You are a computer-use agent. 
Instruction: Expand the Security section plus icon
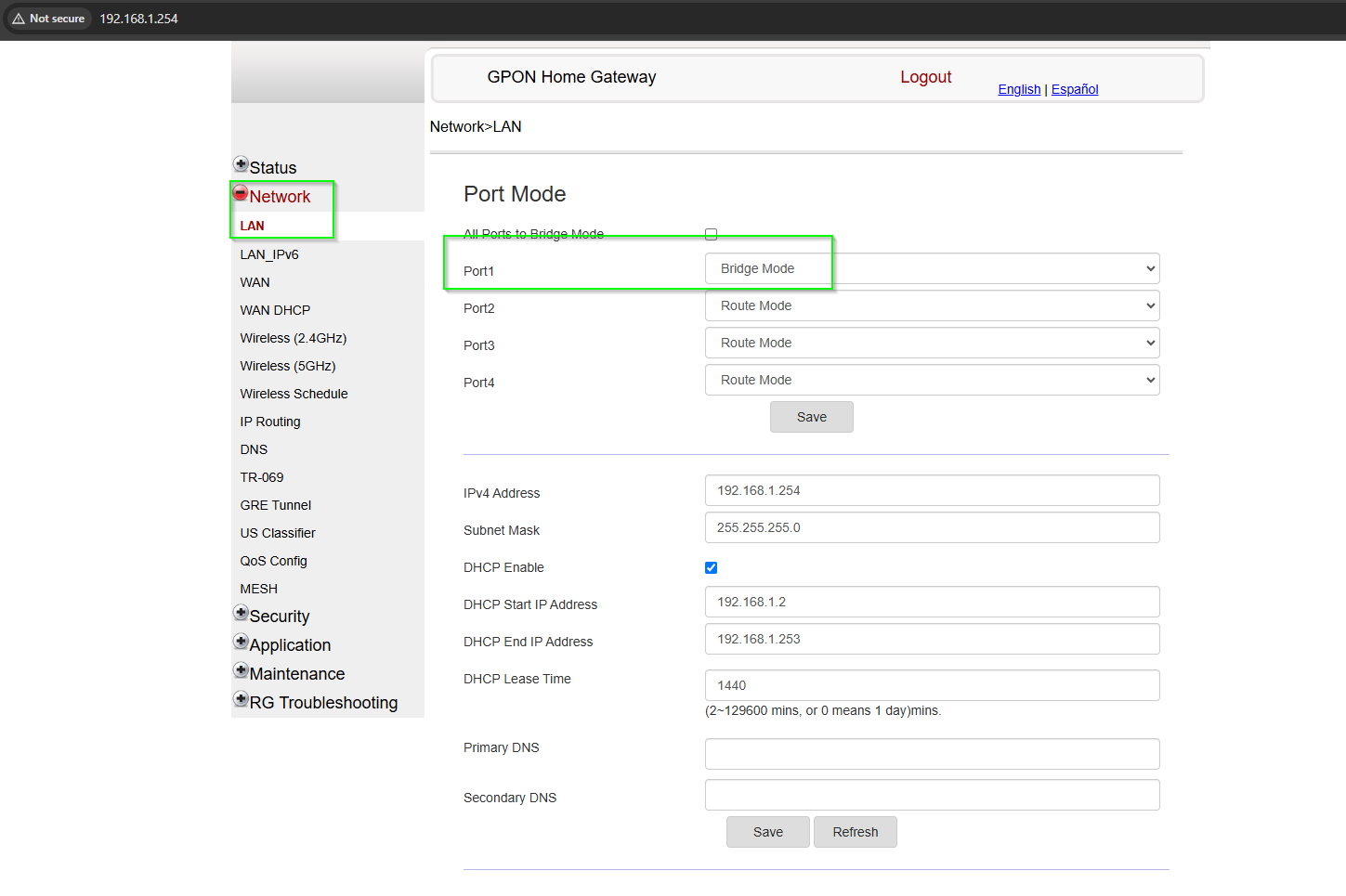(241, 612)
